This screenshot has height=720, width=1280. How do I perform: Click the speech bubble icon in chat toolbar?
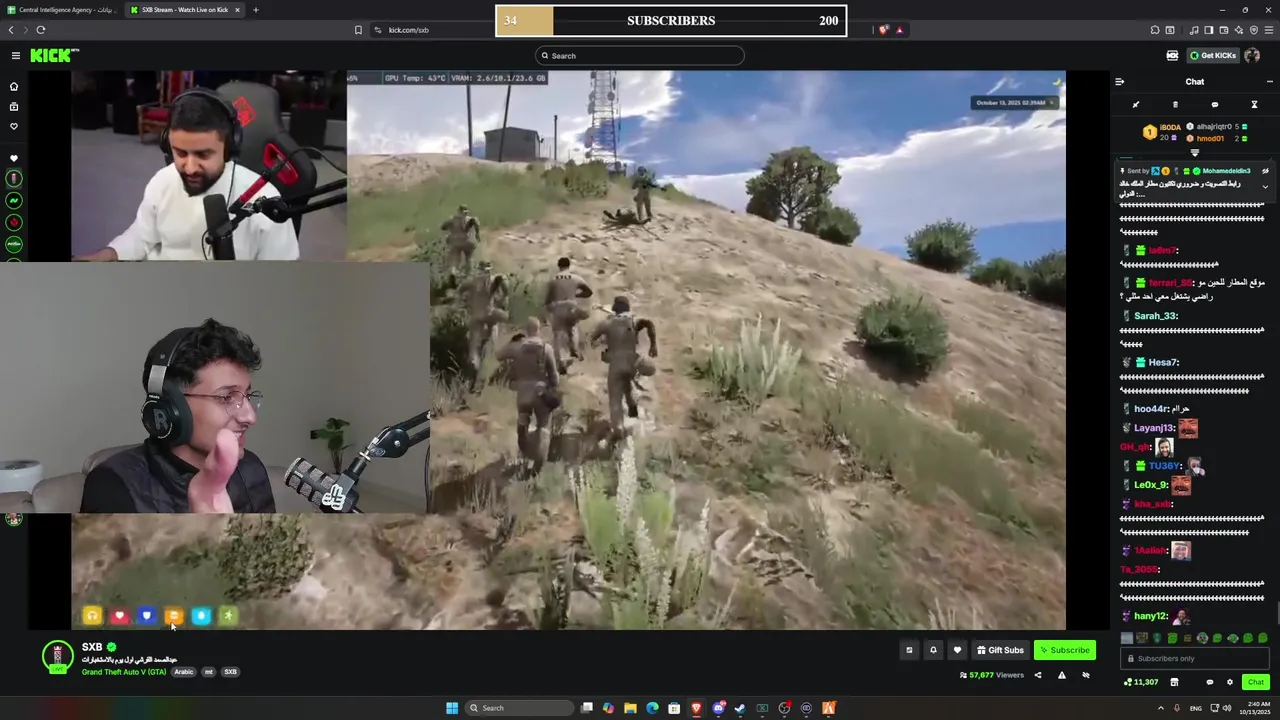1215,105
